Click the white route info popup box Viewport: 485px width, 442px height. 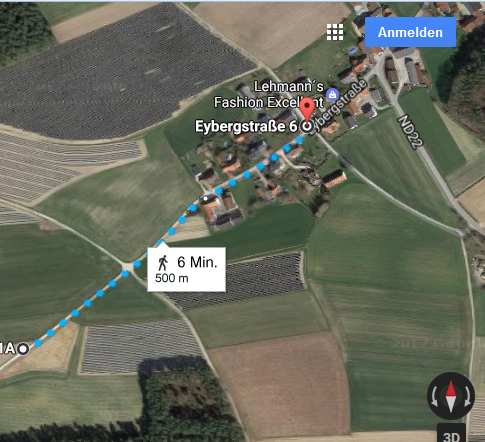[187, 269]
